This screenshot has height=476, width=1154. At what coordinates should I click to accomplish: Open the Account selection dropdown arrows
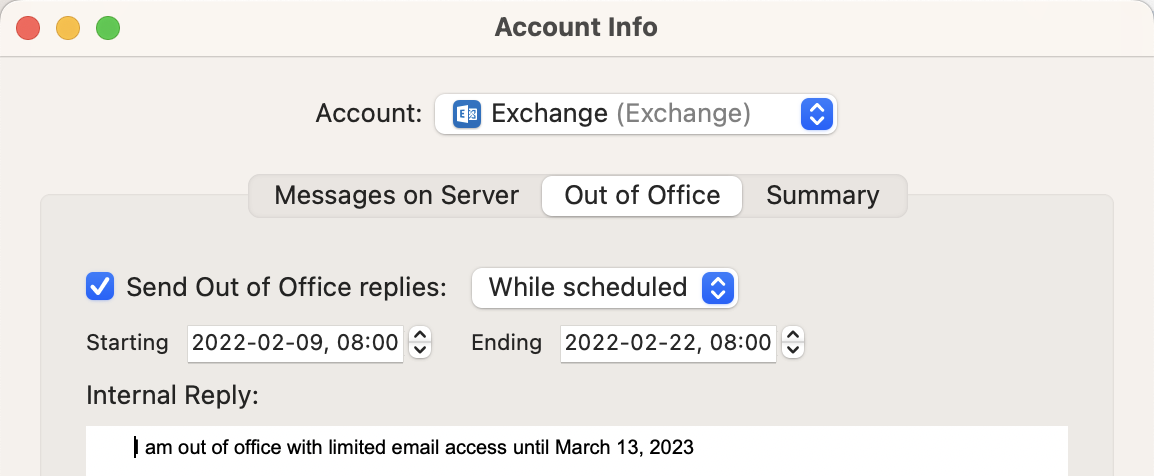[x=816, y=114]
